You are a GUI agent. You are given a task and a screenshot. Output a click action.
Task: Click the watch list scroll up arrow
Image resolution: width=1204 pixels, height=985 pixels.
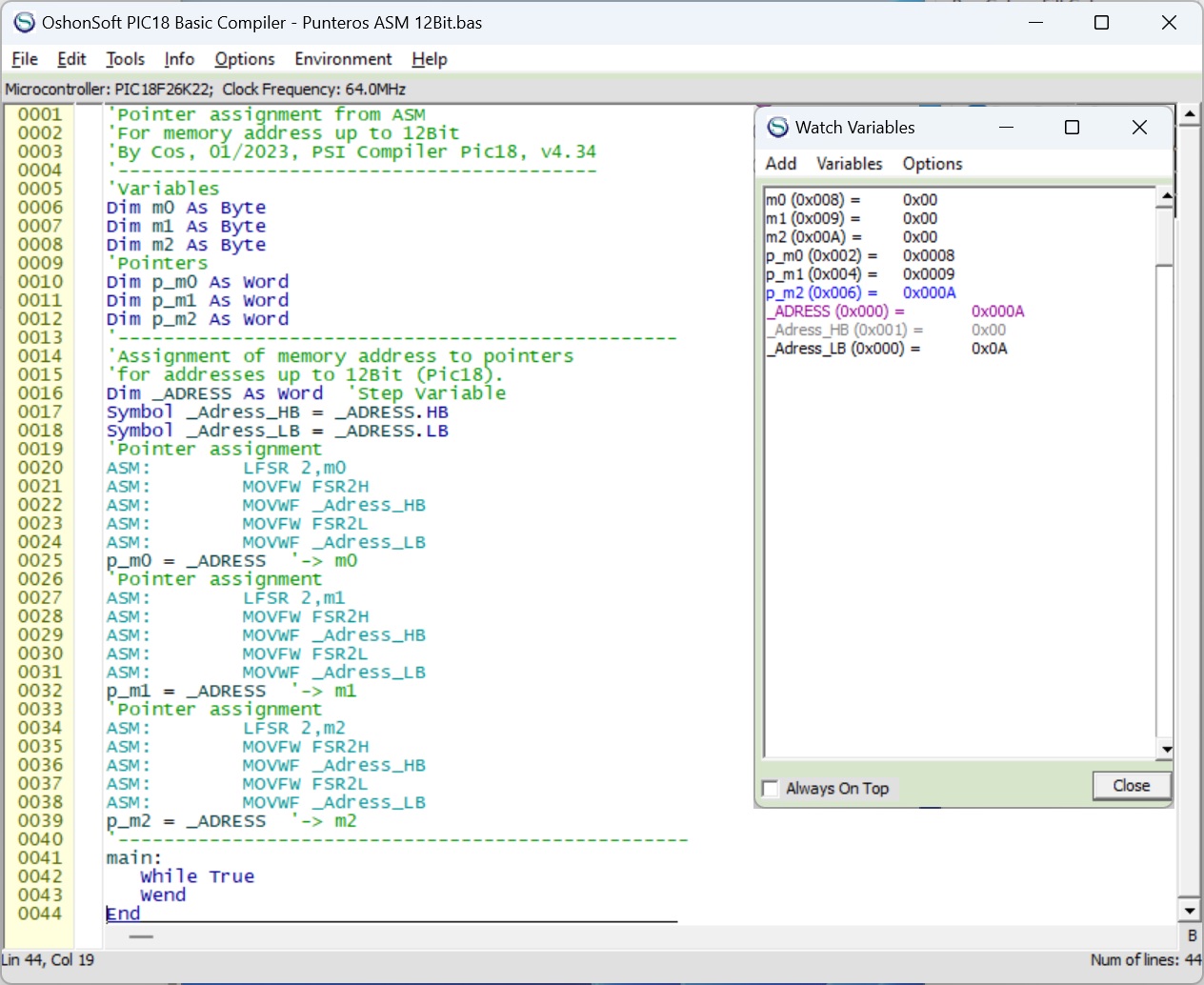coord(1165,197)
